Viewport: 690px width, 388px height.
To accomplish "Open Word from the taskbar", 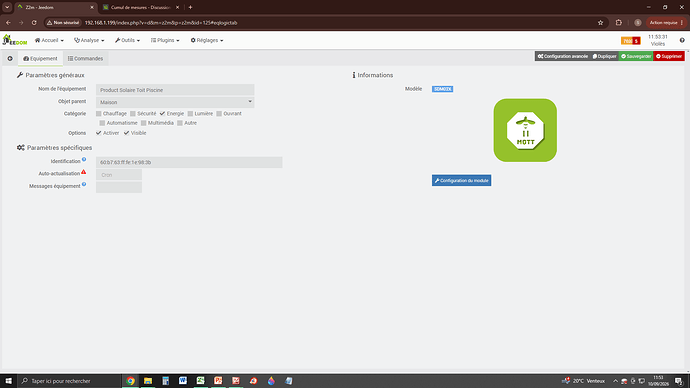I will 183,381.
